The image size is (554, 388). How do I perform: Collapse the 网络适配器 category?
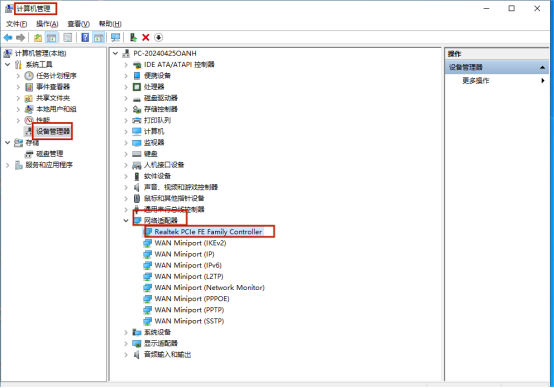tap(126, 221)
